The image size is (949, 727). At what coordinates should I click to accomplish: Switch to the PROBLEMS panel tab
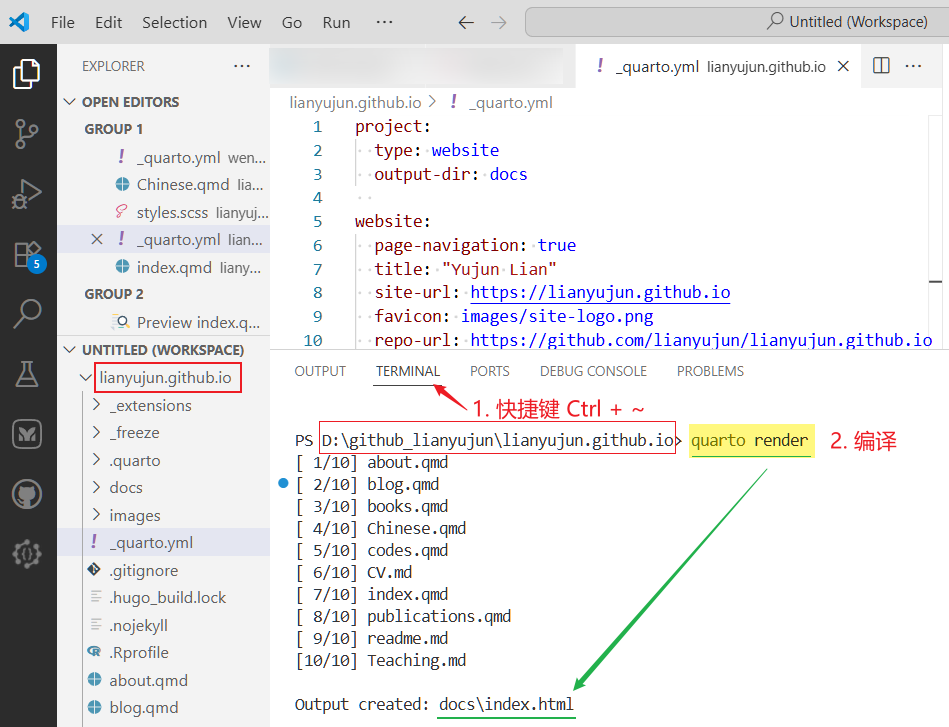(710, 371)
